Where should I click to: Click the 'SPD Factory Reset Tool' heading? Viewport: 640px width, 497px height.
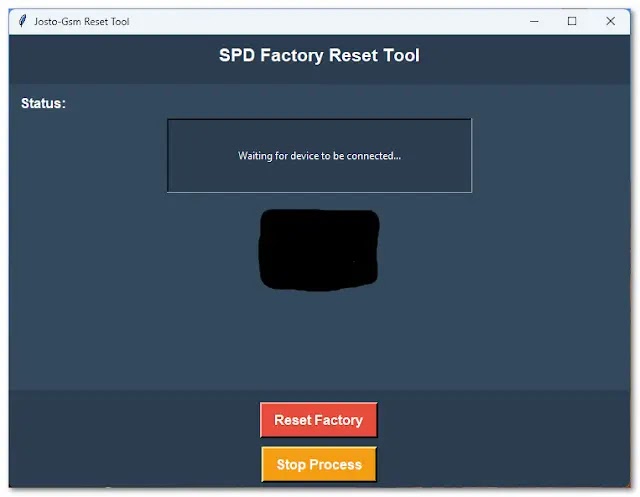(x=319, y=55)
